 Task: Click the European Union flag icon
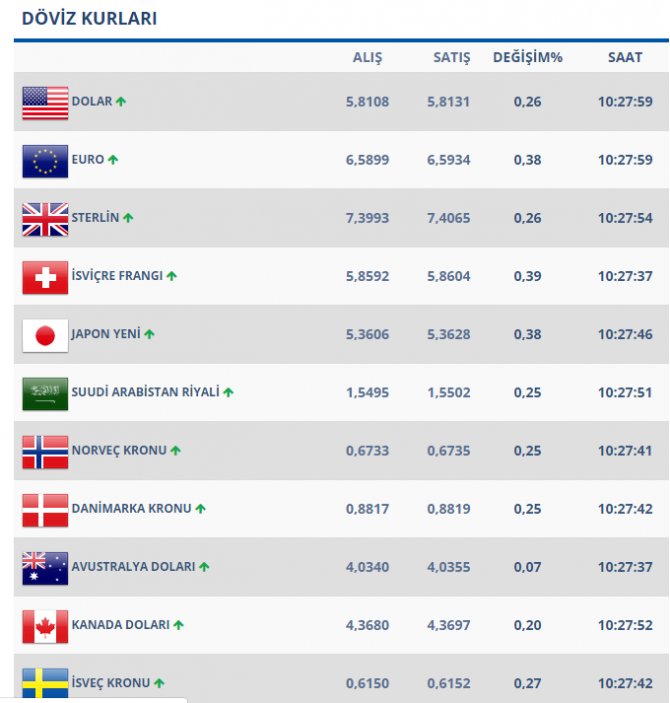tap(45, 161)
